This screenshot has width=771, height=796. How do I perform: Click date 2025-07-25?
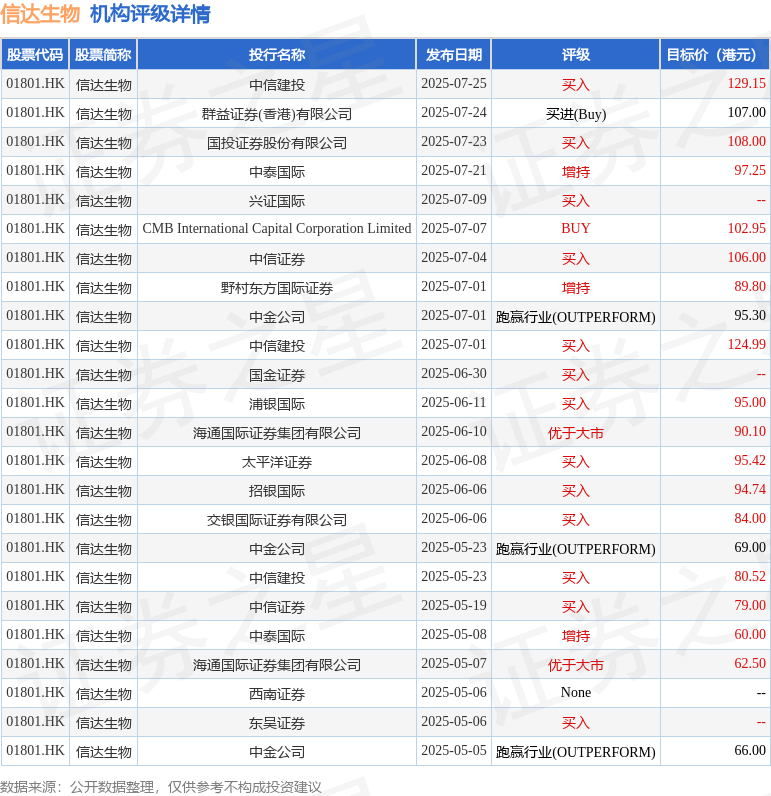pos(454,83)
